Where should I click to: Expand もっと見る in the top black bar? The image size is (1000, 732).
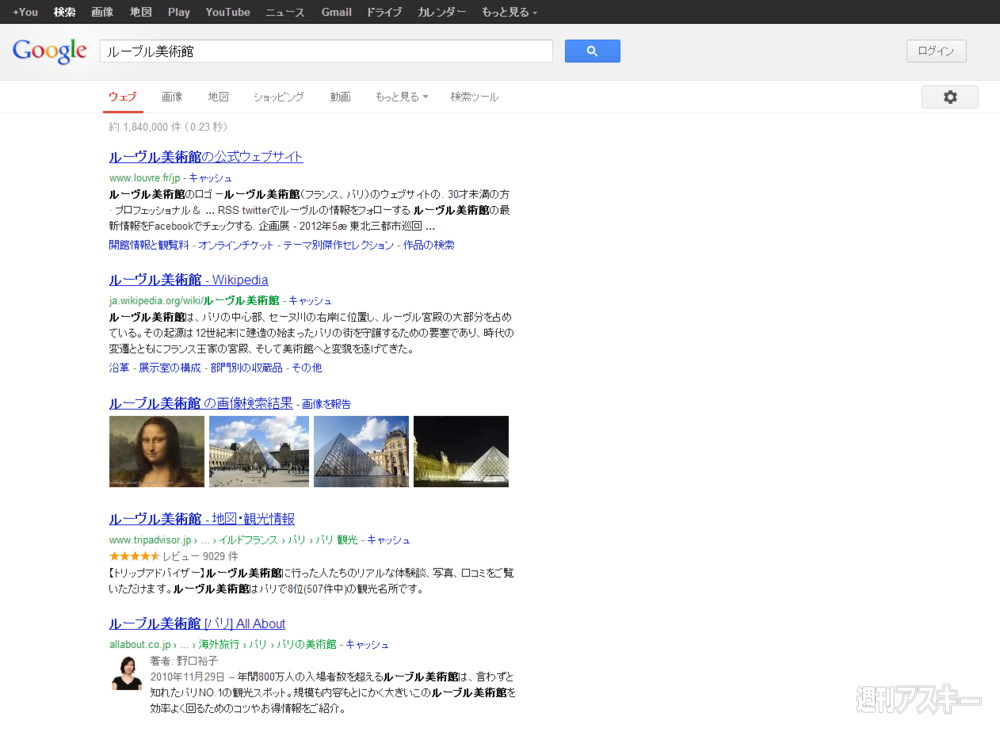[509, 12]
